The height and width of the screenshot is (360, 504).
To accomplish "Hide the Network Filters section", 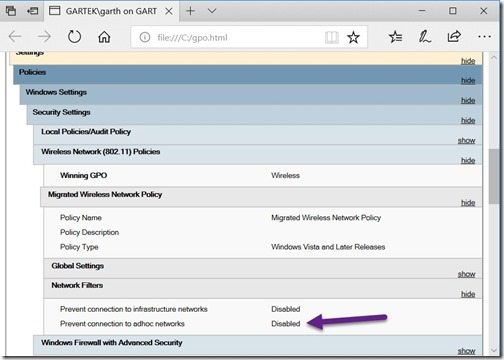I will pos(468,294).
